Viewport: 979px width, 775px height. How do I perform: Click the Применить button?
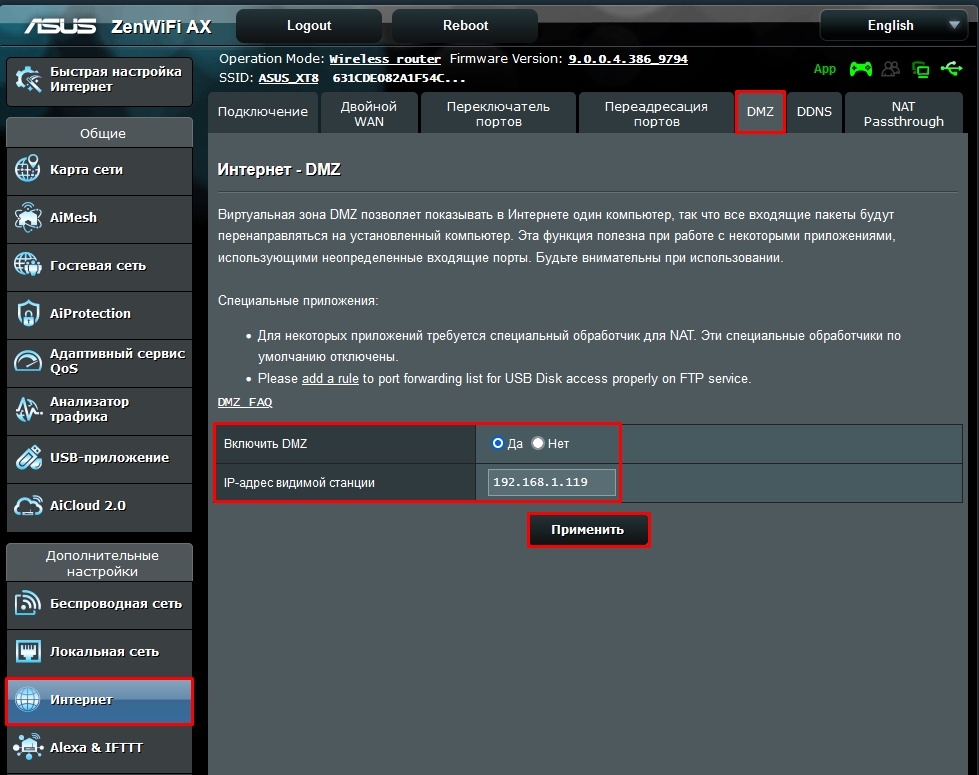pos(588,530)
